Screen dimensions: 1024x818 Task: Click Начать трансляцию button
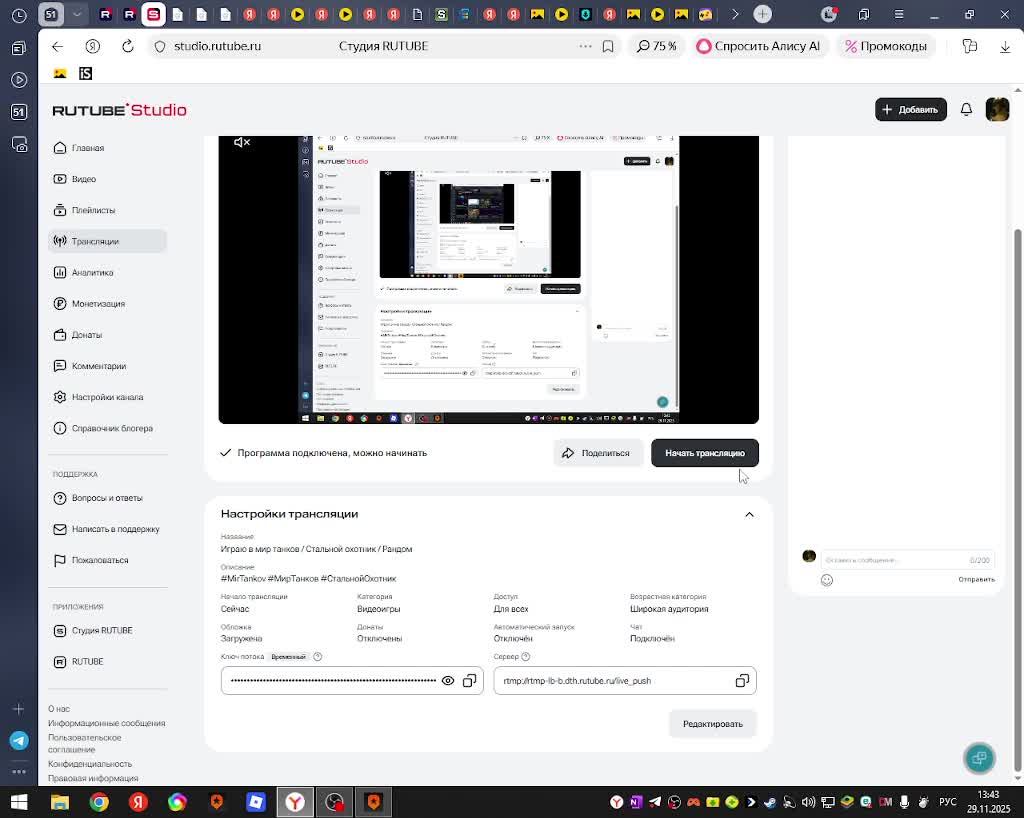click(x=705, y=453)
